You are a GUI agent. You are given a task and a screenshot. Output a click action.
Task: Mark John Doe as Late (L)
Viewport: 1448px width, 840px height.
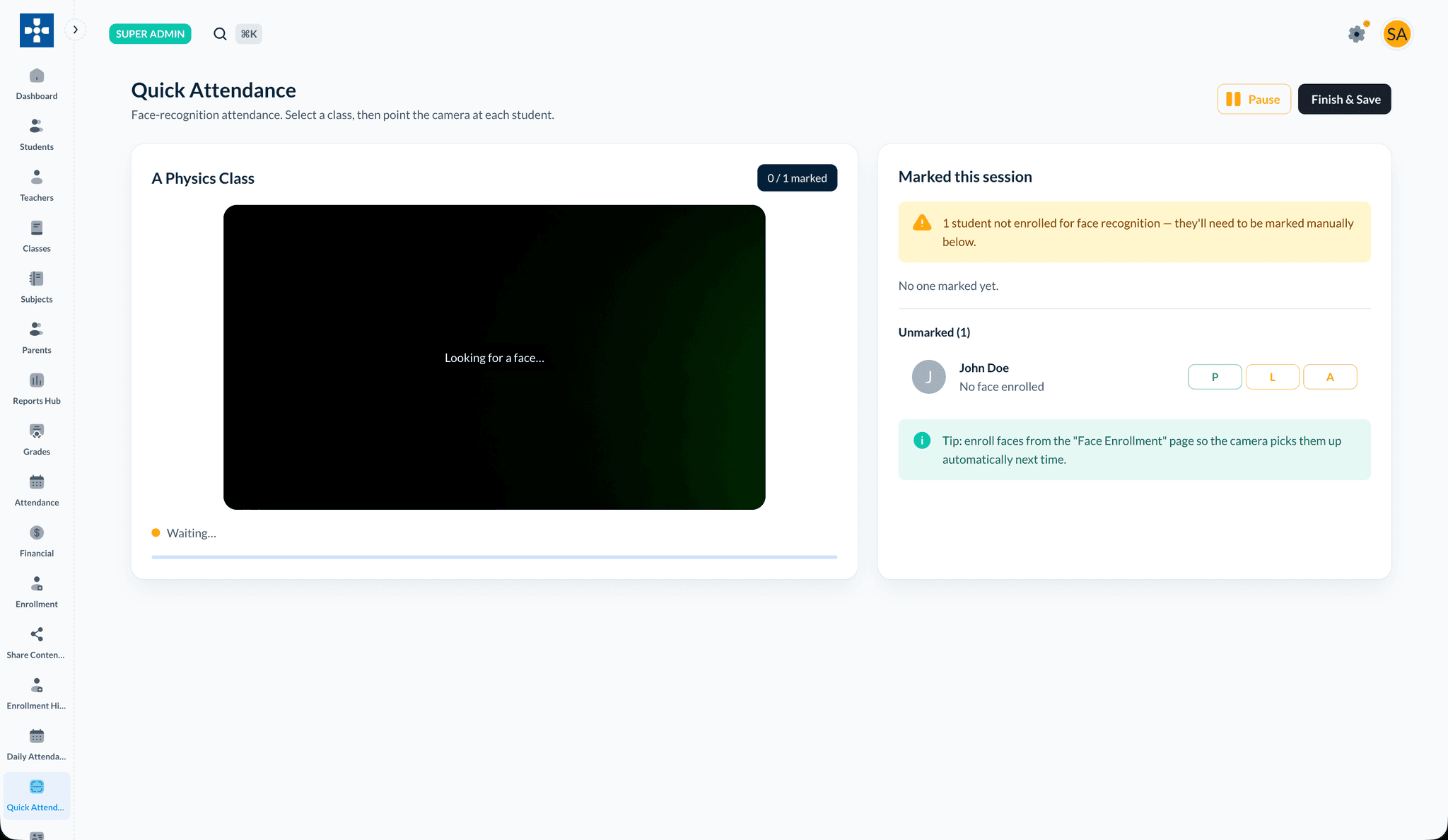(x=1272, y=377)
